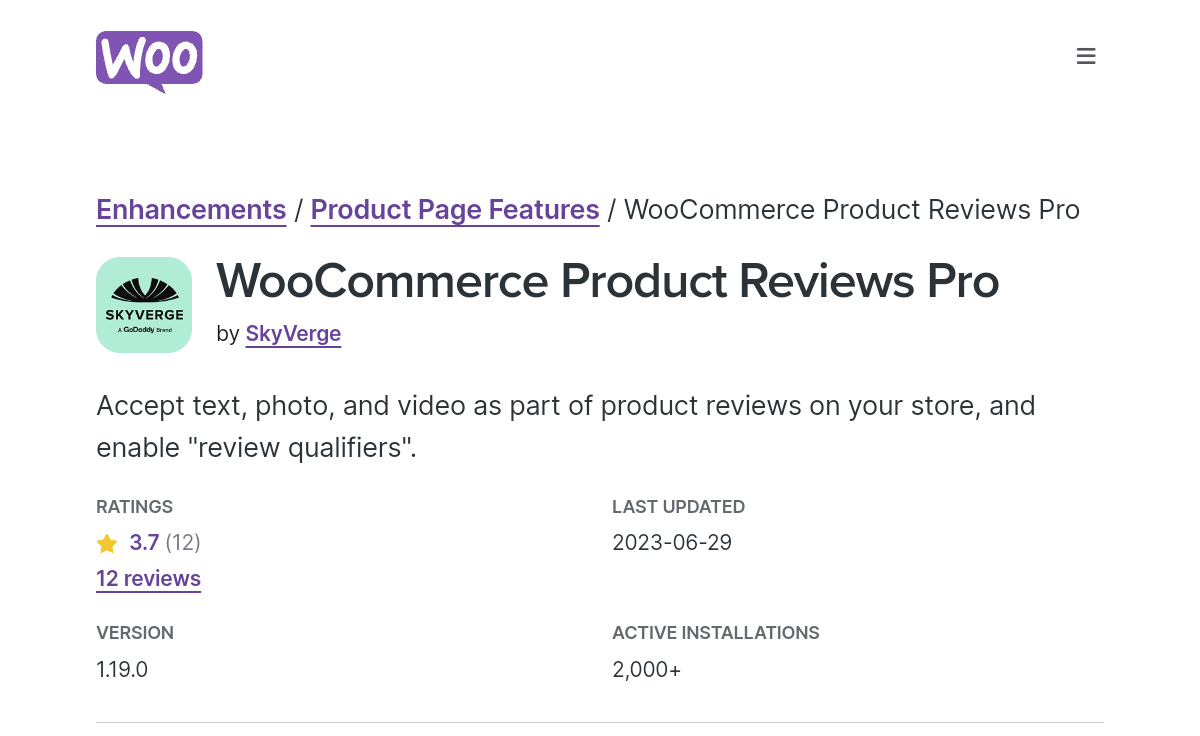Click the yellow rating star icon
1200x736 pixels.
click(x=107, y=544)
